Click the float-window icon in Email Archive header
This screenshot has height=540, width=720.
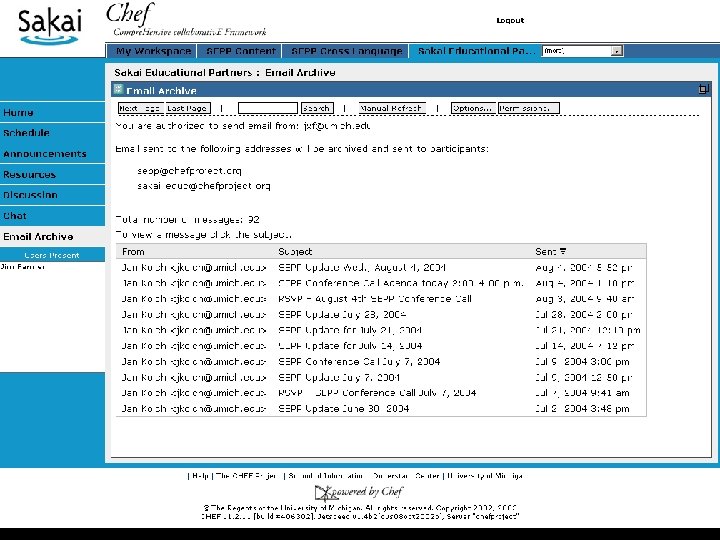tap(703, 89)
